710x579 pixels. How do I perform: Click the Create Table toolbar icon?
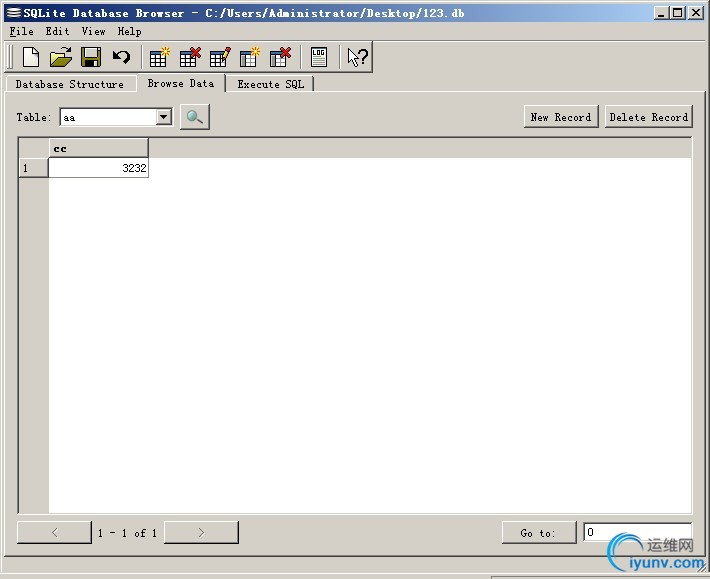tap(159, 57)
